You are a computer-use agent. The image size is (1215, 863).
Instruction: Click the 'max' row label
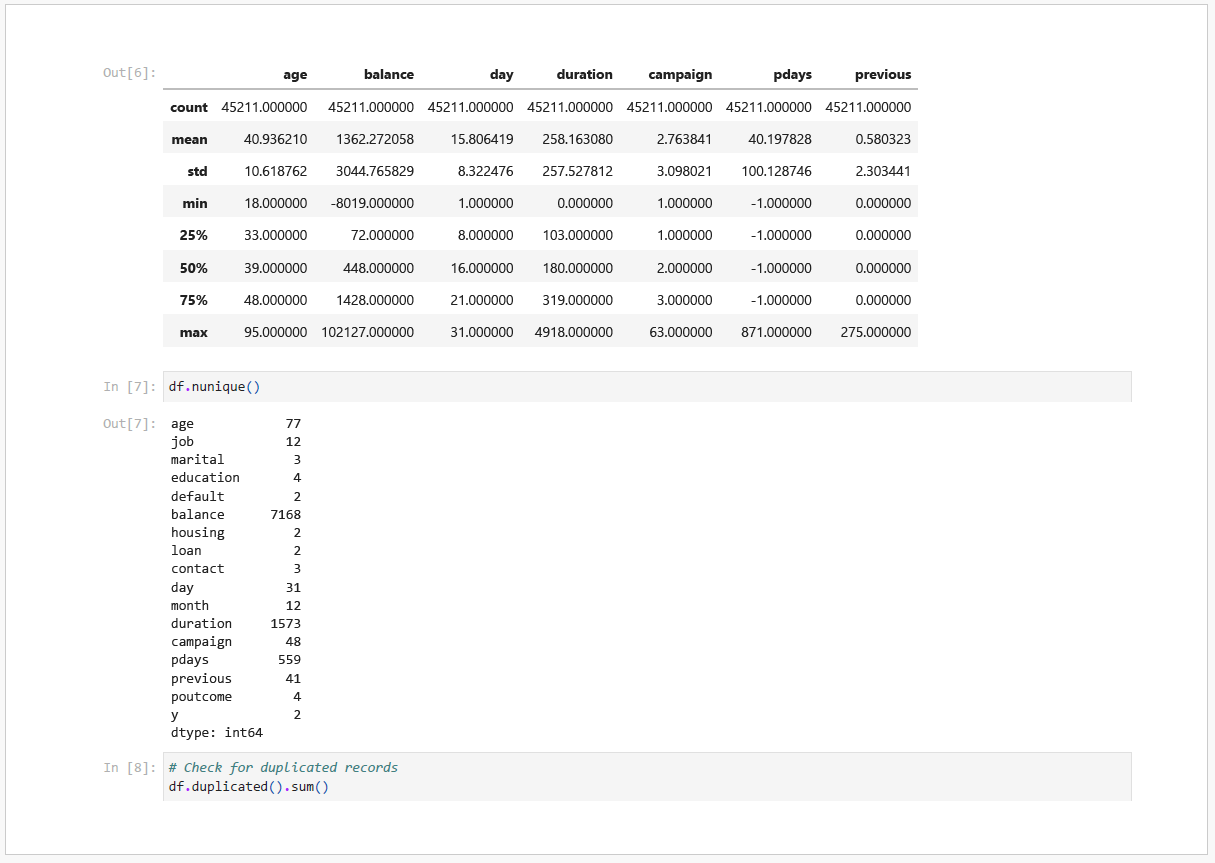tap(193, 332)
